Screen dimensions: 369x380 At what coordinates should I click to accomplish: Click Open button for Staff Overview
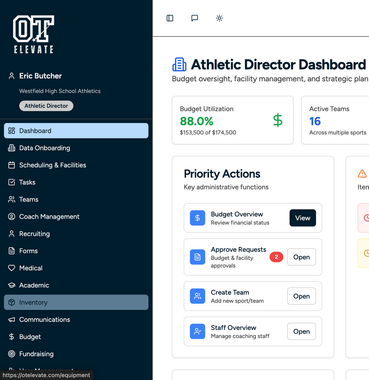click(x=301, y=331)
